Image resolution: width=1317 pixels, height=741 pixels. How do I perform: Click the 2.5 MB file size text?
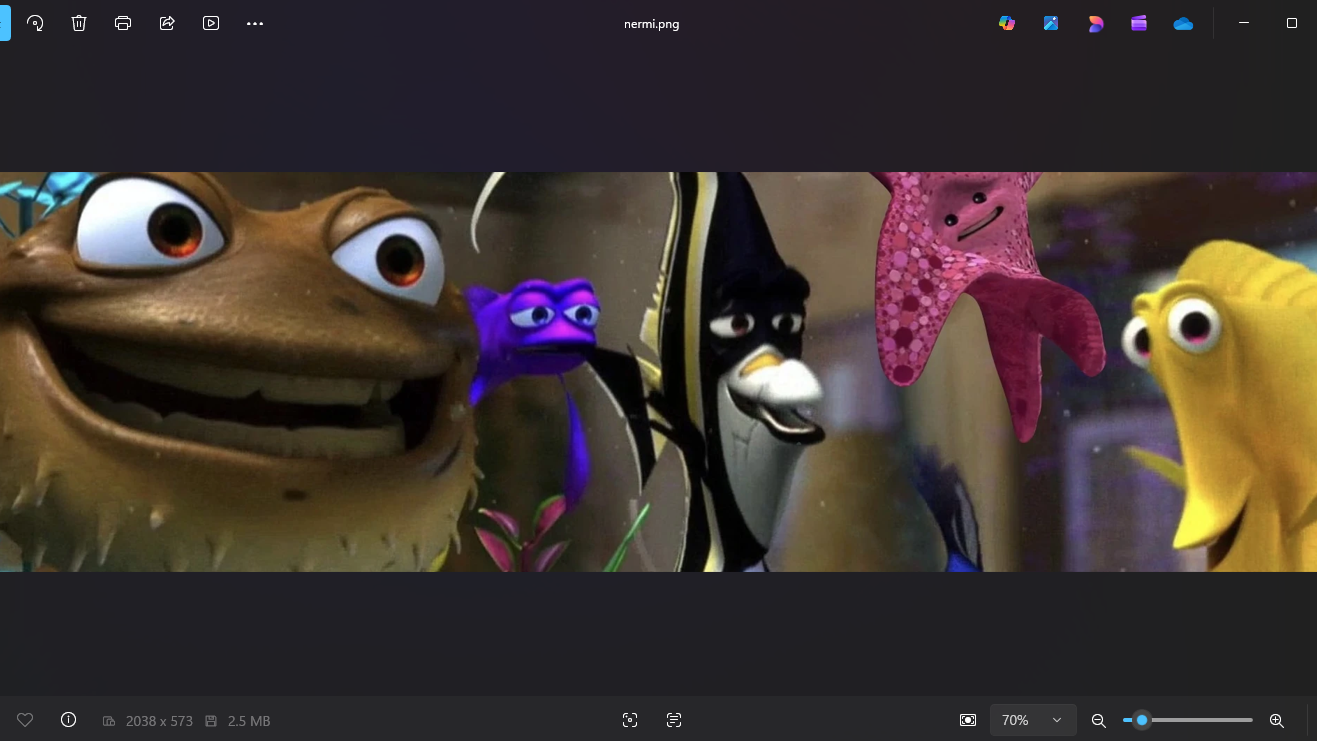tap(249, 721)
